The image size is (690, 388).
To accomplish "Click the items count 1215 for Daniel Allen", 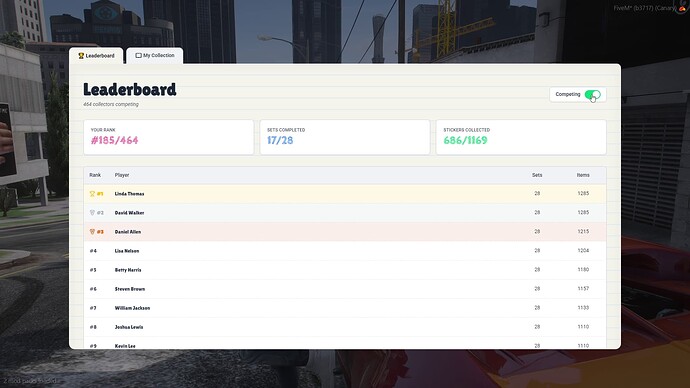I will [x=583, y=231].
